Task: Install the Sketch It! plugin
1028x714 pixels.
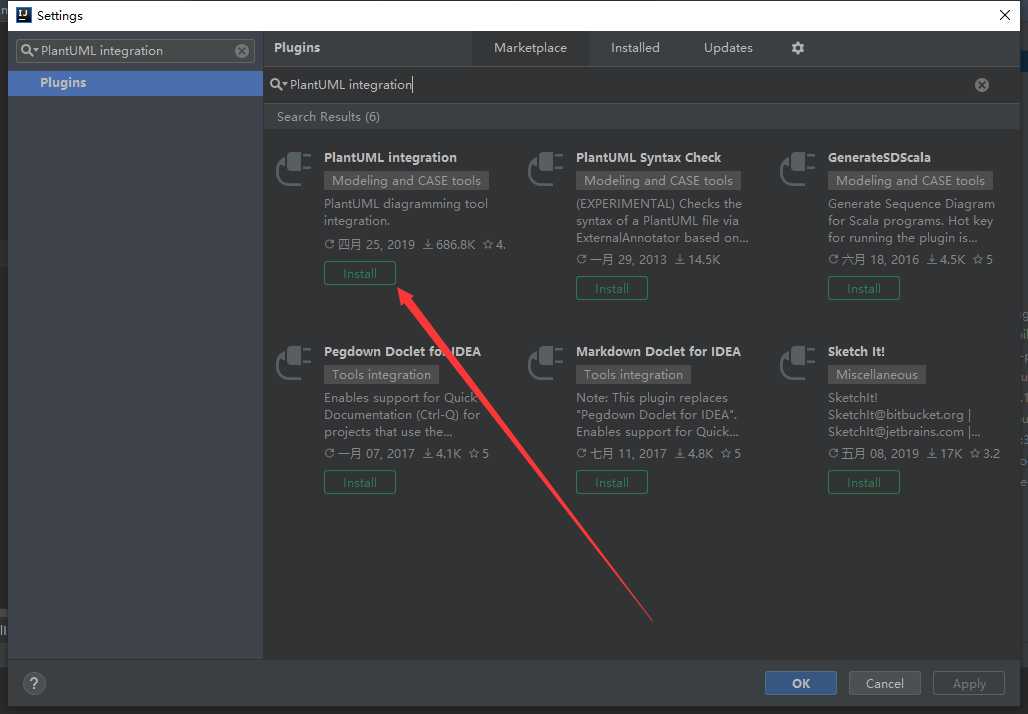Action: pos(863,483)
